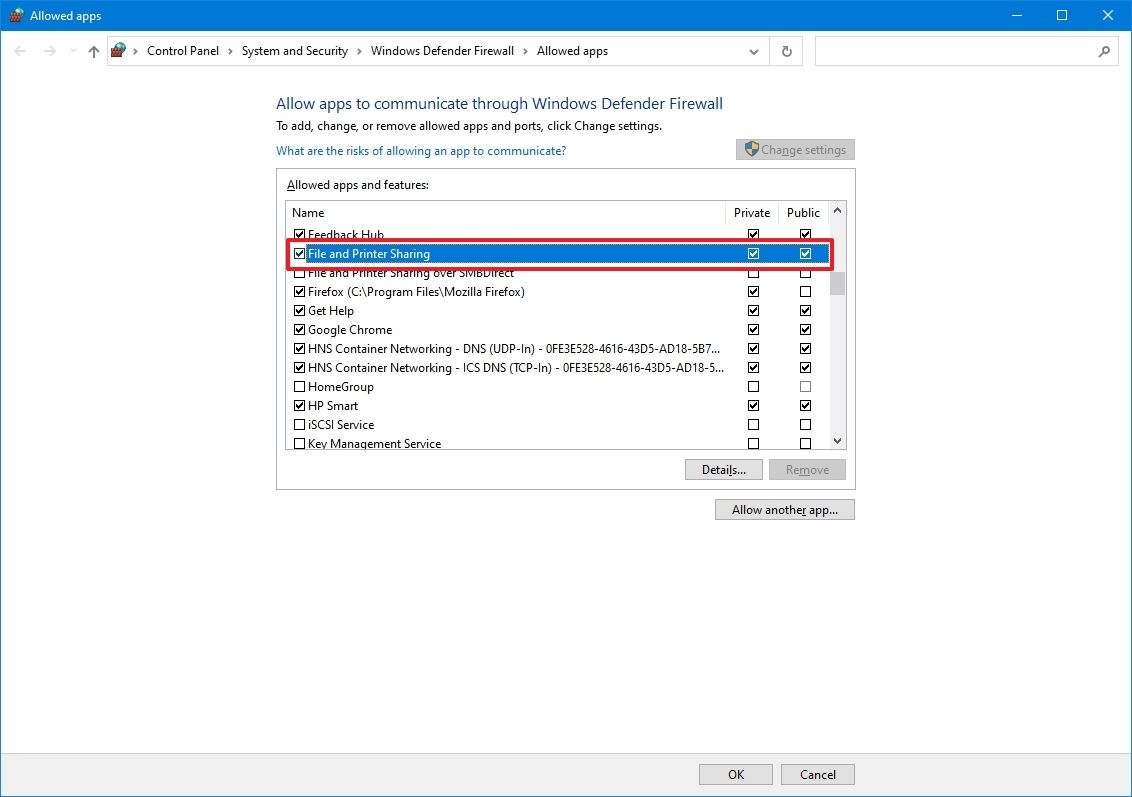
Task: Click the back navigation arrow icon
Action: tap(20, 51)
